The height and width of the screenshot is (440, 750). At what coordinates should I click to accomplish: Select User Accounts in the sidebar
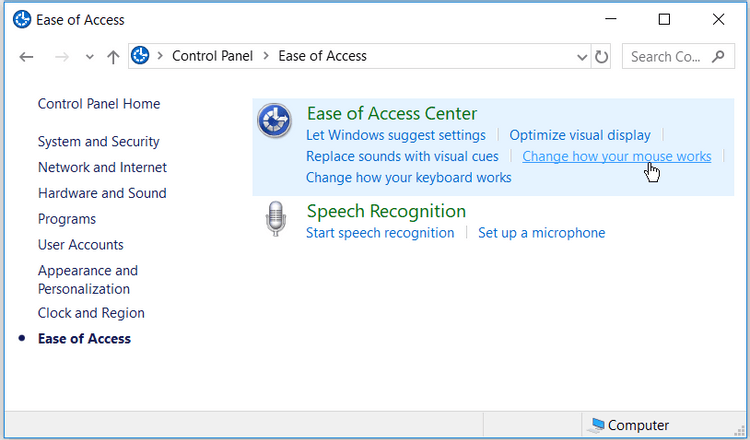[x=81, y=245]
